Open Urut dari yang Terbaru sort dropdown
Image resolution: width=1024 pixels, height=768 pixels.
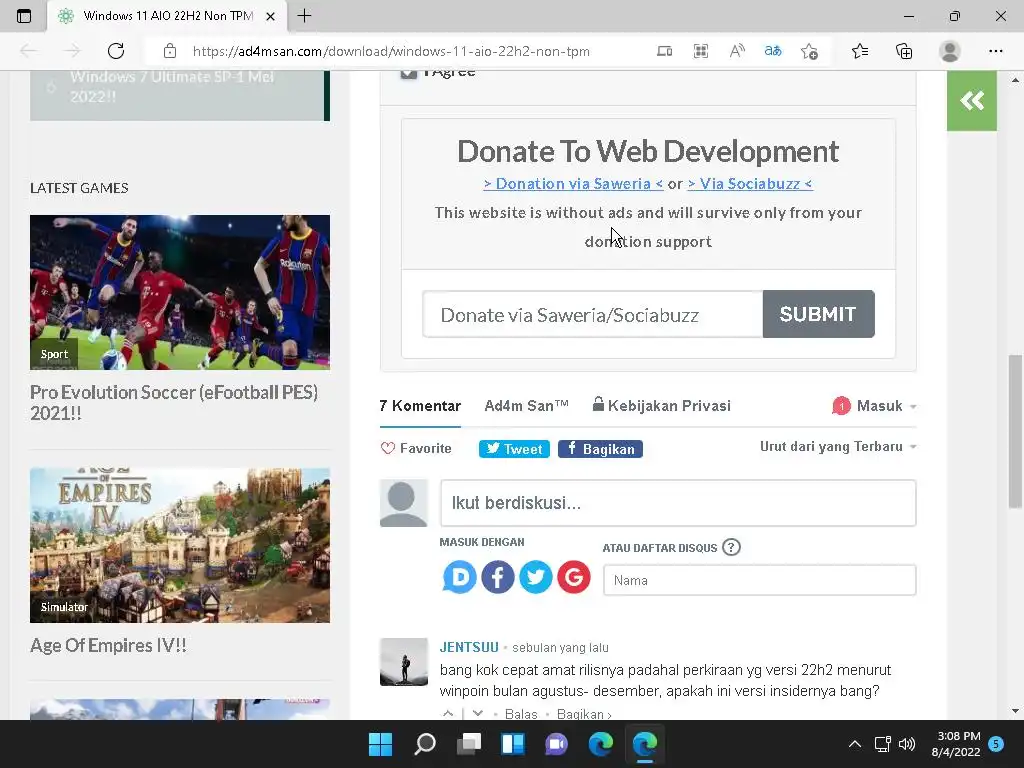pos(838,447)
